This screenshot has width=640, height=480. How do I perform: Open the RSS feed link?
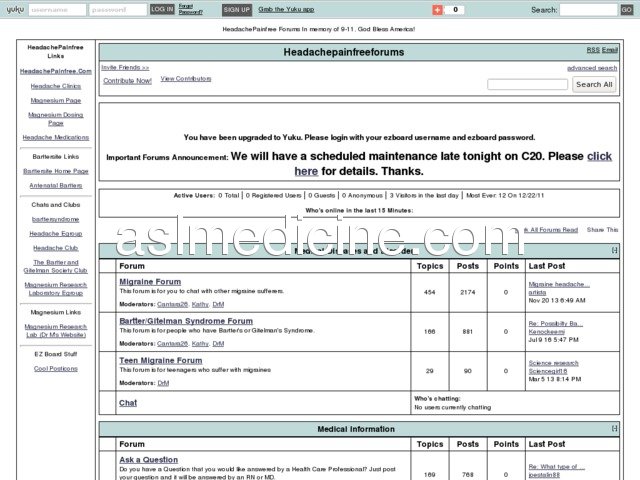[x=593, y=50]
